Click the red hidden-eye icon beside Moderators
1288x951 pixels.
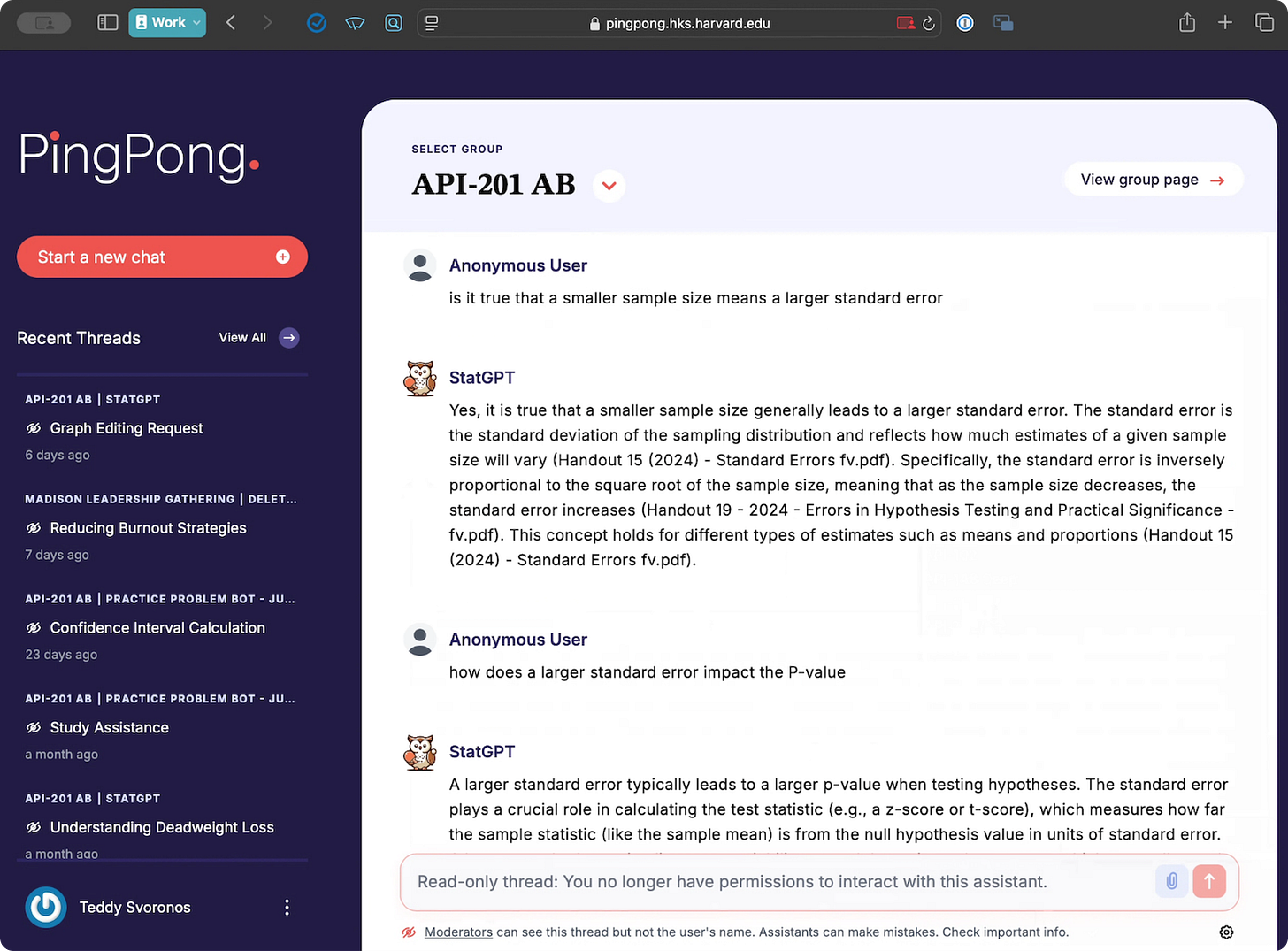tap(409, 932)
